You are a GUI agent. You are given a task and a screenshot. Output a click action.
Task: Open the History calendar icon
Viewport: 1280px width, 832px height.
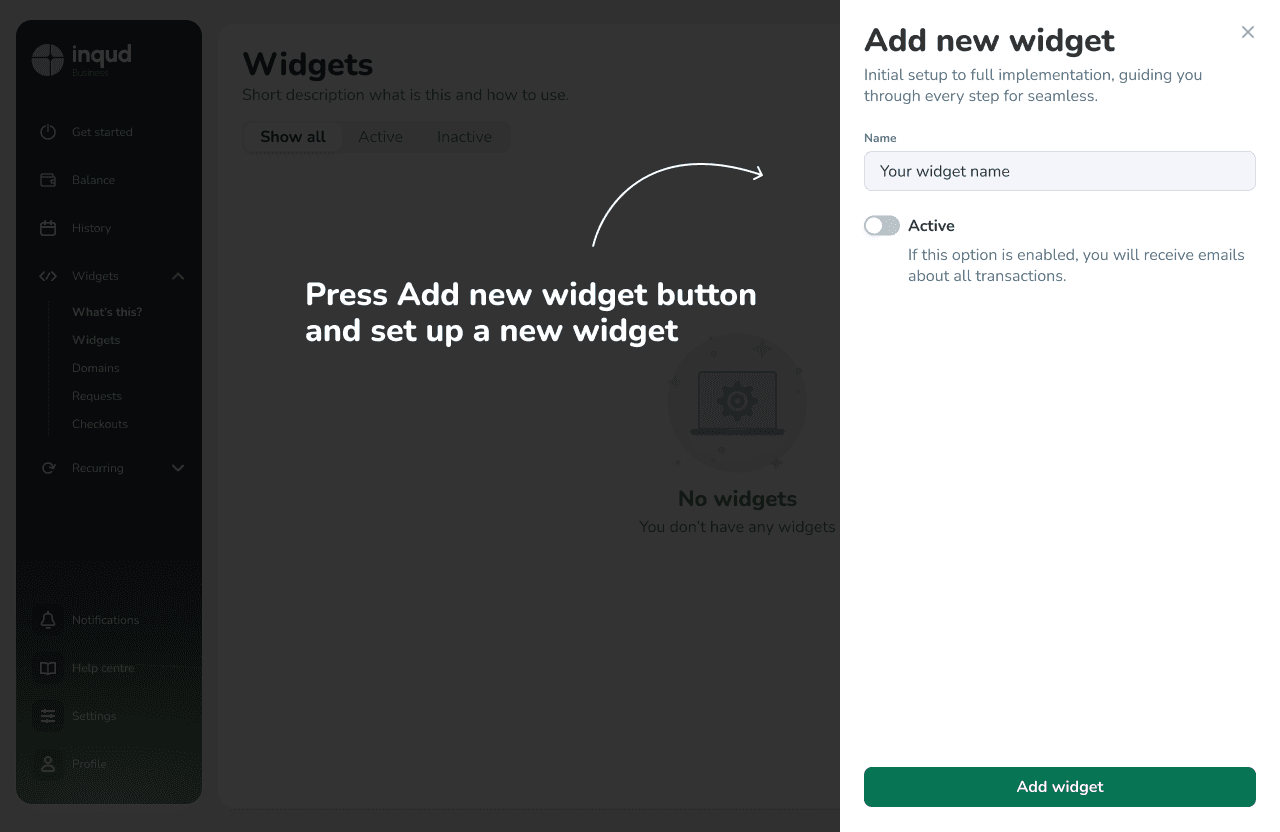48,228
